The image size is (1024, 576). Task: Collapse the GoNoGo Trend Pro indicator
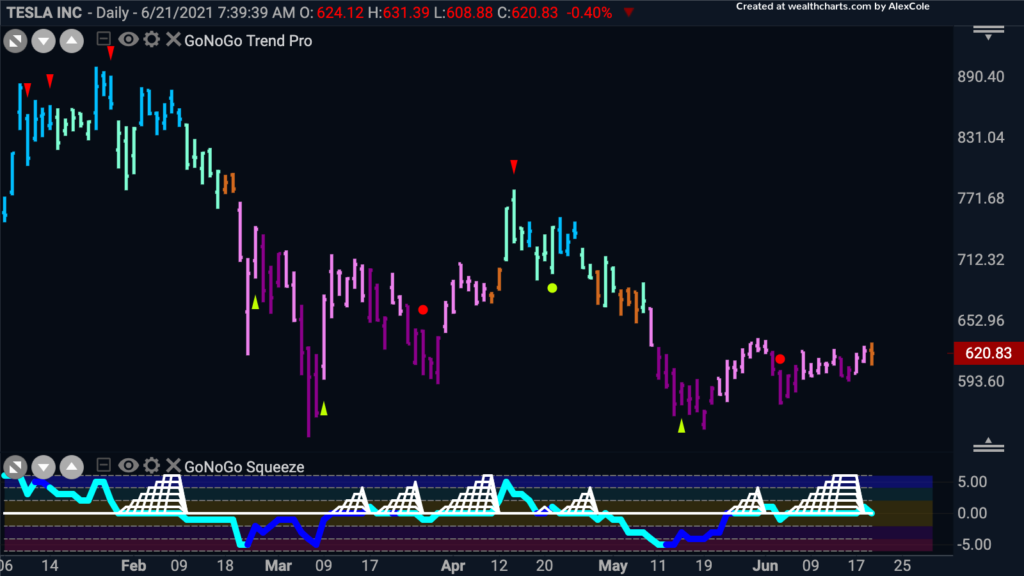tap(103, 39)
